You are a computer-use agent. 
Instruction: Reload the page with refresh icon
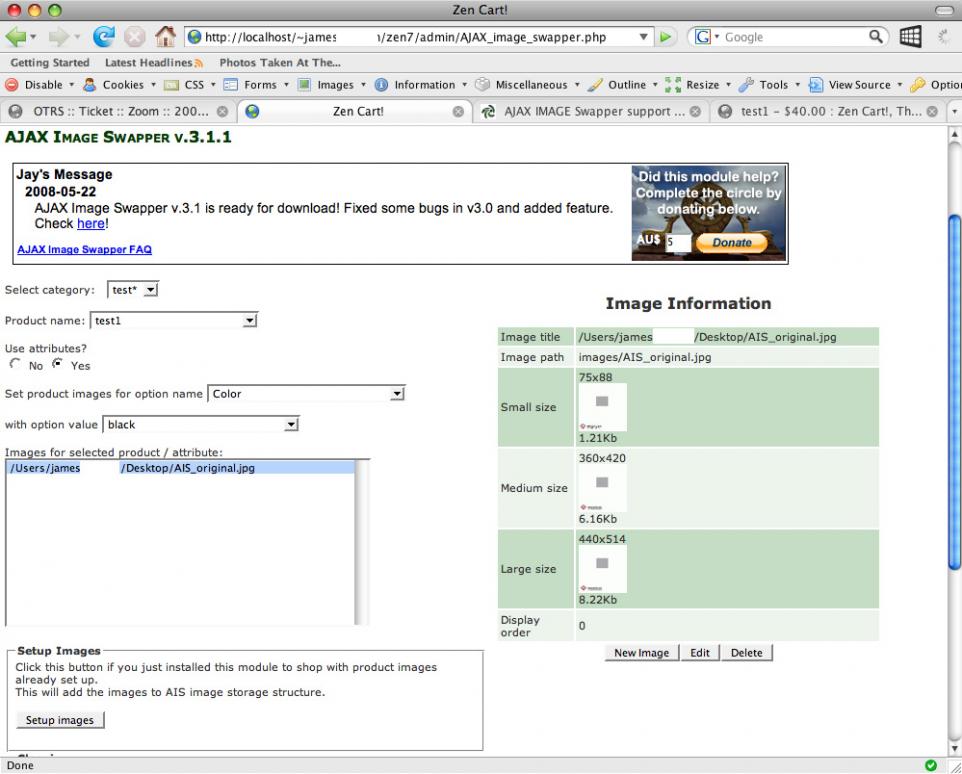point(104,37)
